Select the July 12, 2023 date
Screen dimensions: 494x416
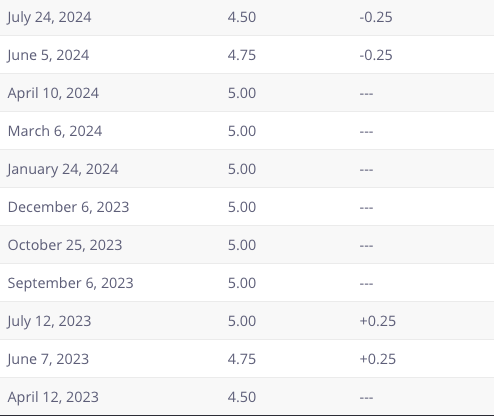(x=49, y=321)
